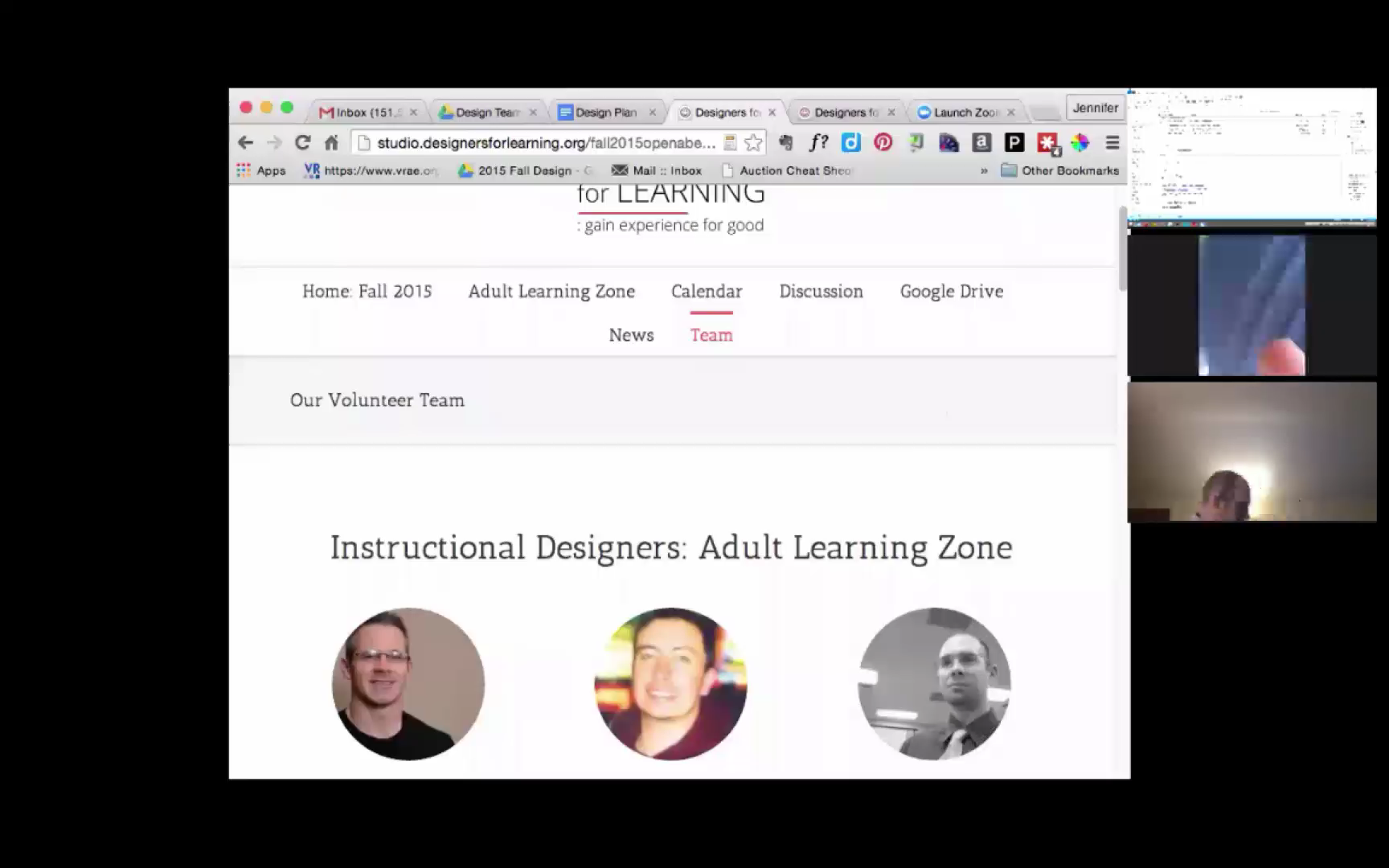
Task: Bookmark the page with the star icon
Action: tap(753, 143)
